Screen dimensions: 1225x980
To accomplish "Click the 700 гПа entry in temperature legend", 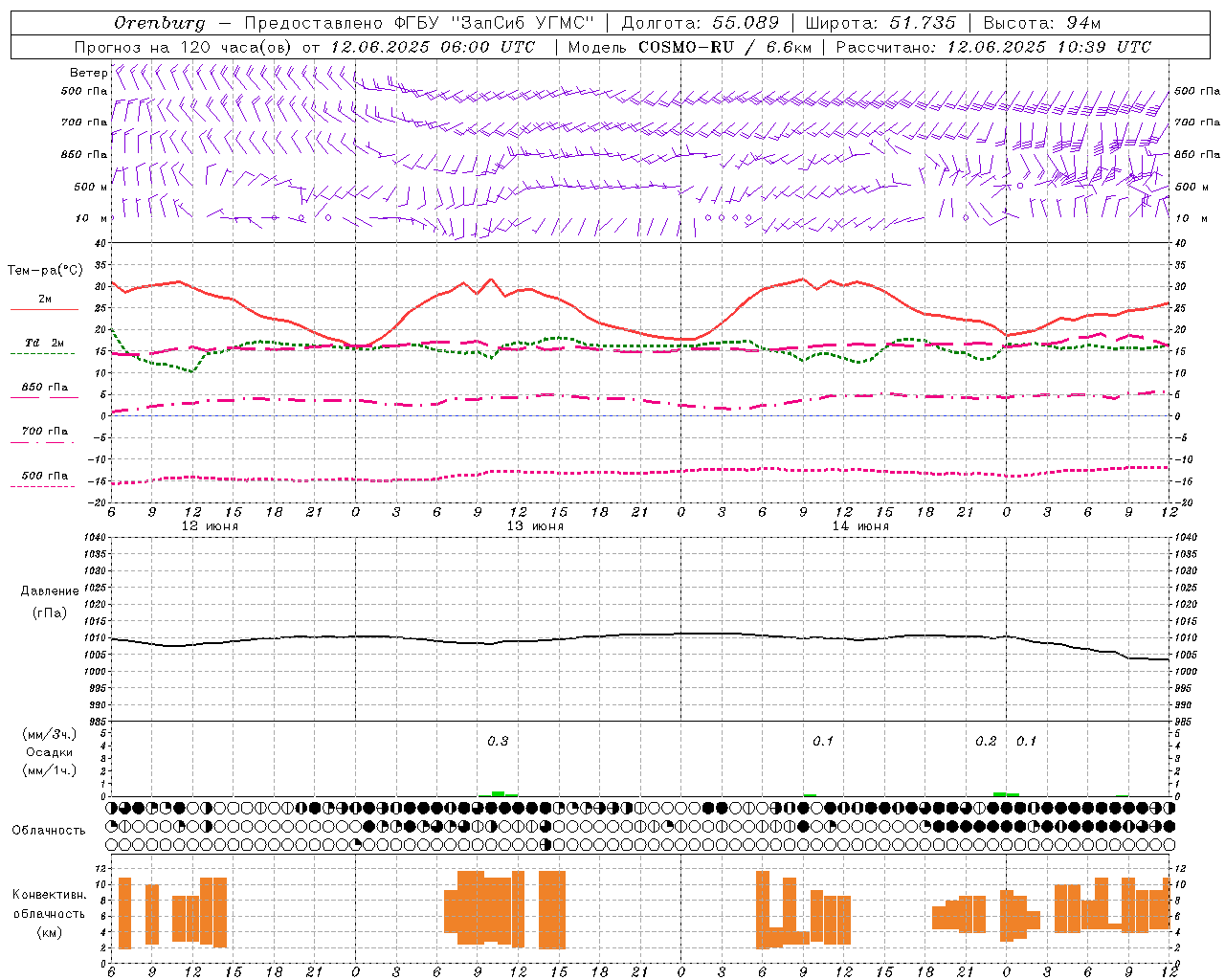I will (45, 432).
